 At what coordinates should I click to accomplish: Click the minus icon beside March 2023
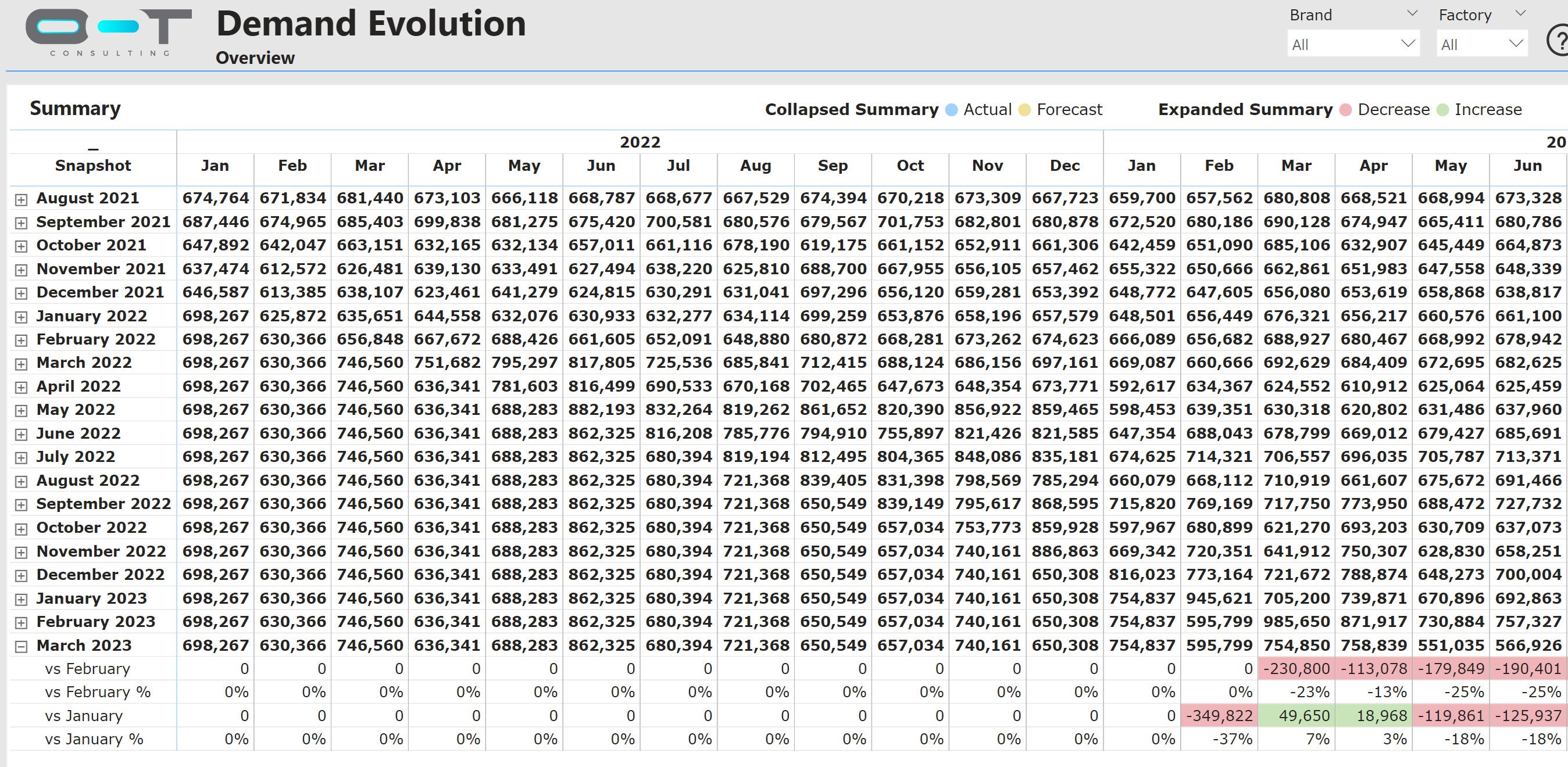pyautogui.click(x=22, y=645)
